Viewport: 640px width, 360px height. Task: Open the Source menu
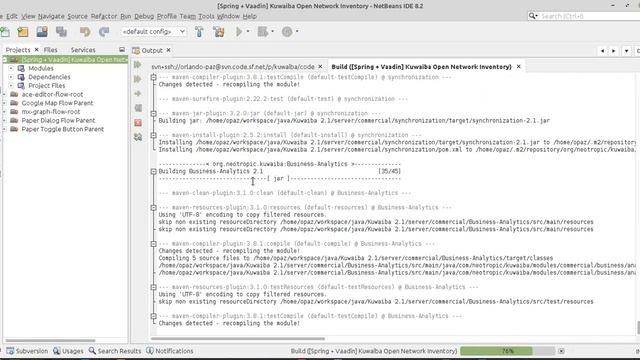(x=78, y=16)
